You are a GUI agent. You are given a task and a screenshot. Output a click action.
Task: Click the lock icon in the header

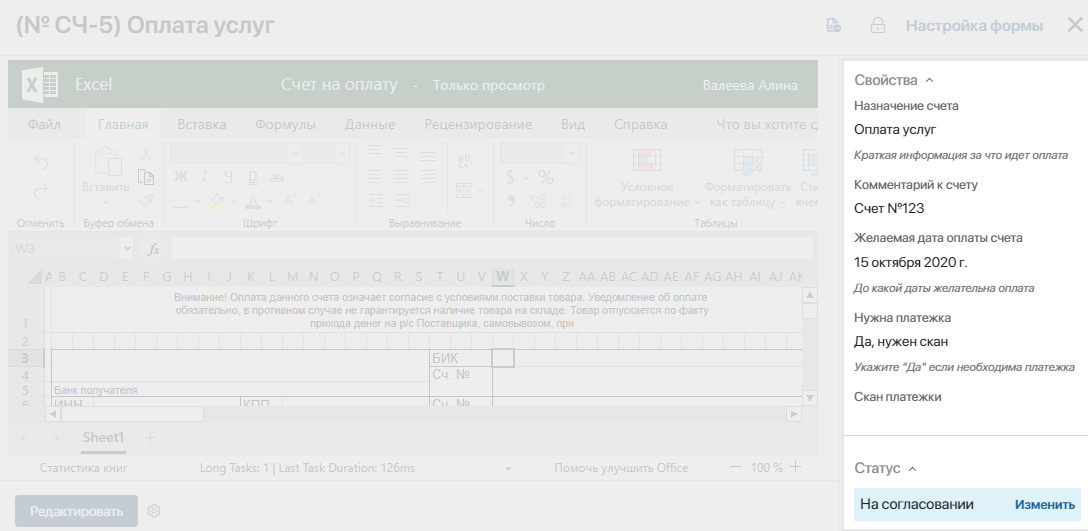click(878, 26)
